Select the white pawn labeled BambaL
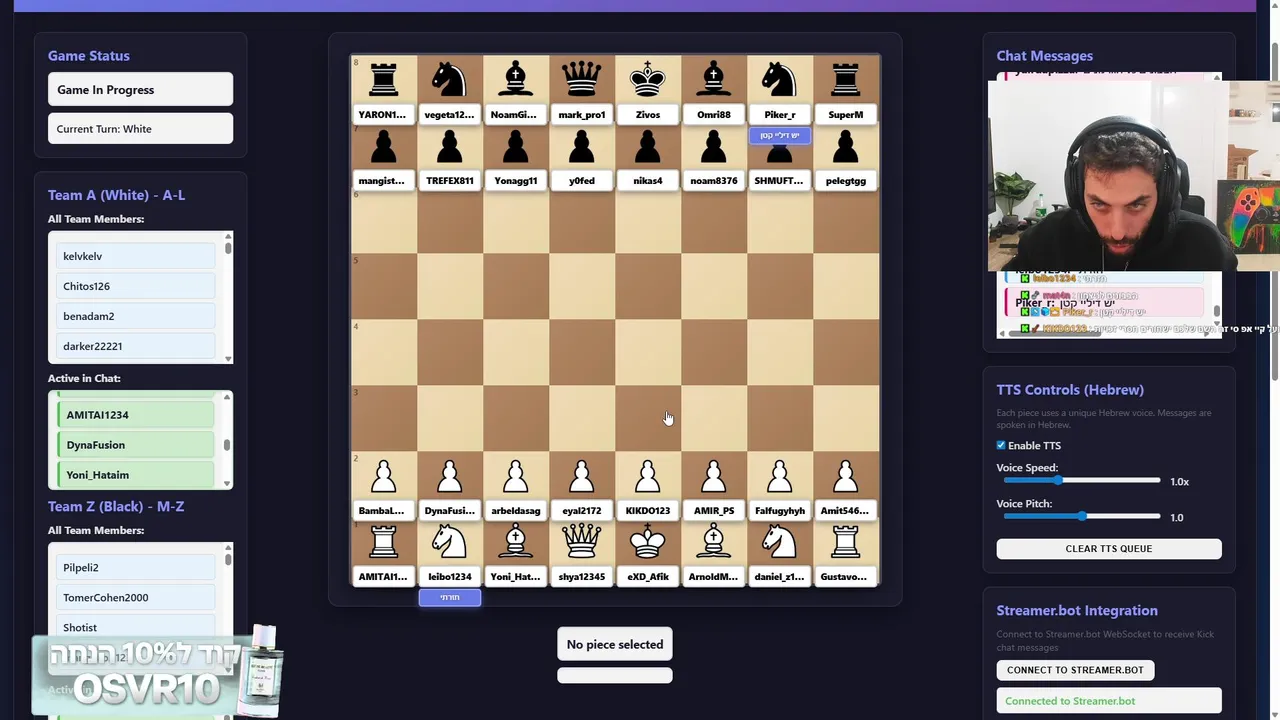The image size is (1280, 720). point(383,476)
